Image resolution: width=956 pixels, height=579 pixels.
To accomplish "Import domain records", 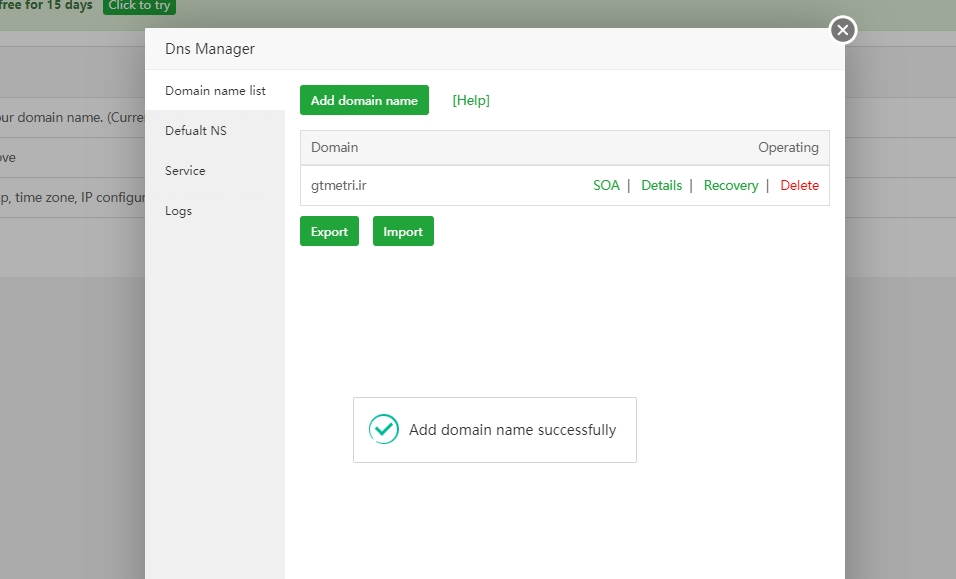I will (x=403, y=231).
